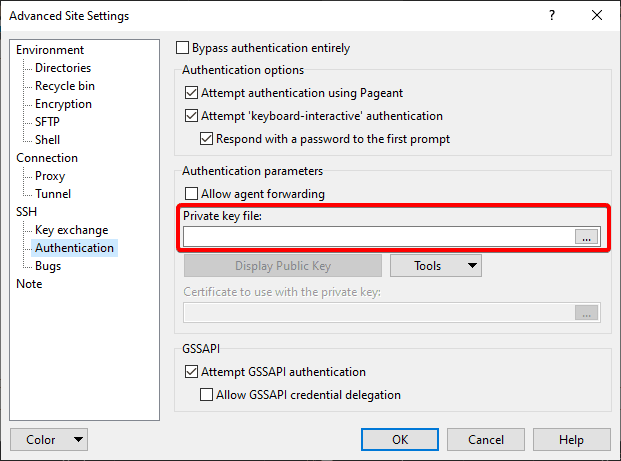
Task: Open the Color dropdown button
Action: pos(49,440)
